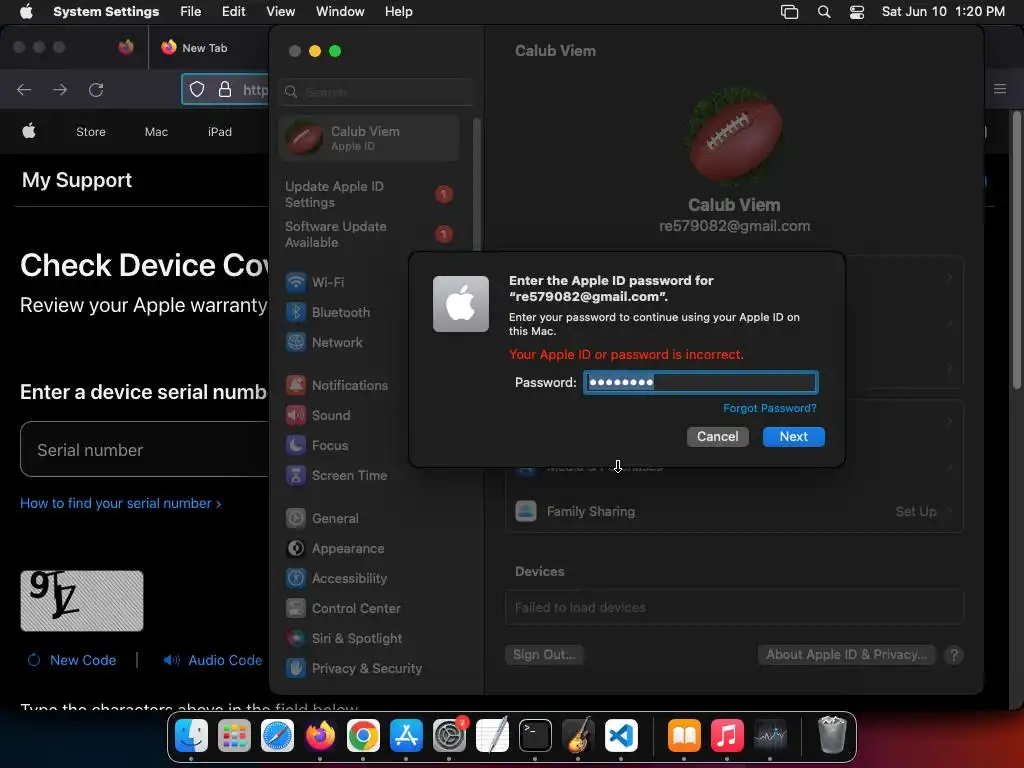Viewport: 1024px width, 768px height.
Task: Open General settings
Action: point(323,519)
